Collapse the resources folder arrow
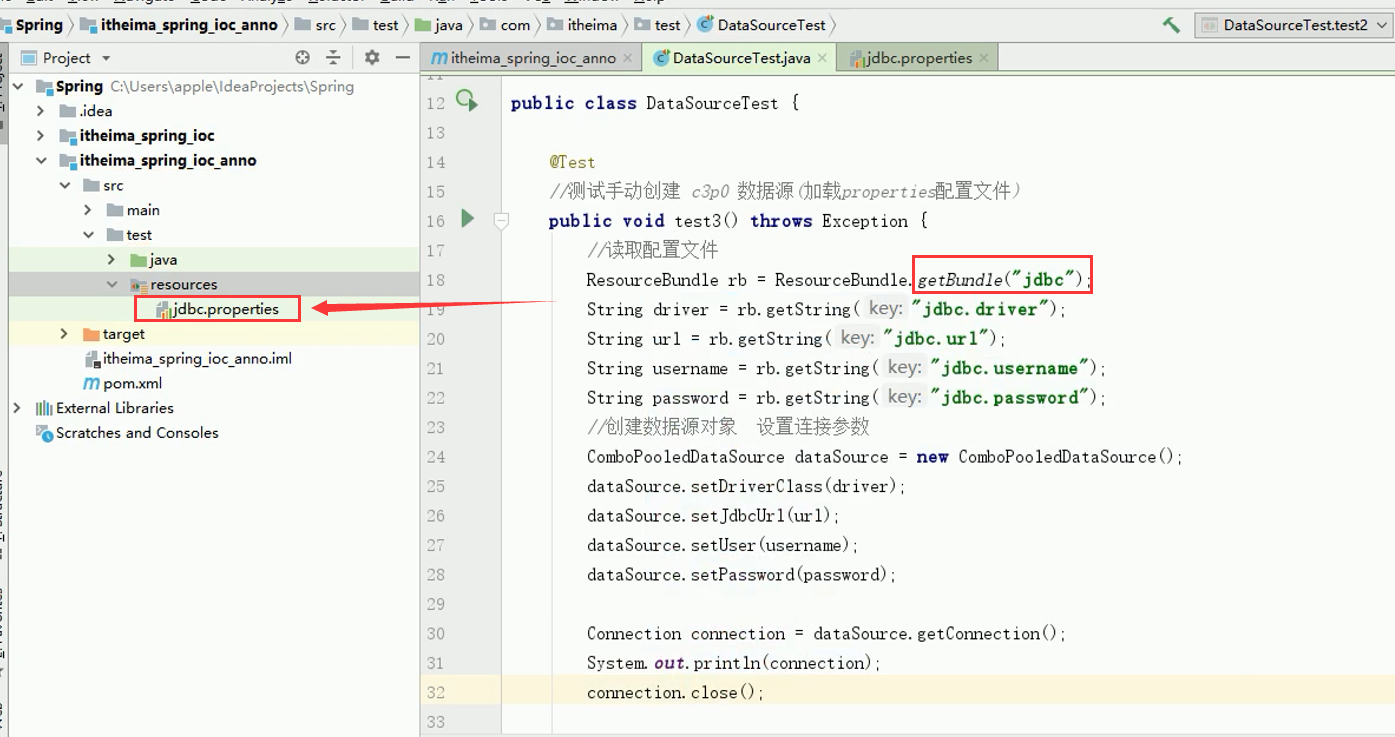1395x737 pixels. click(x=112, y=285)
